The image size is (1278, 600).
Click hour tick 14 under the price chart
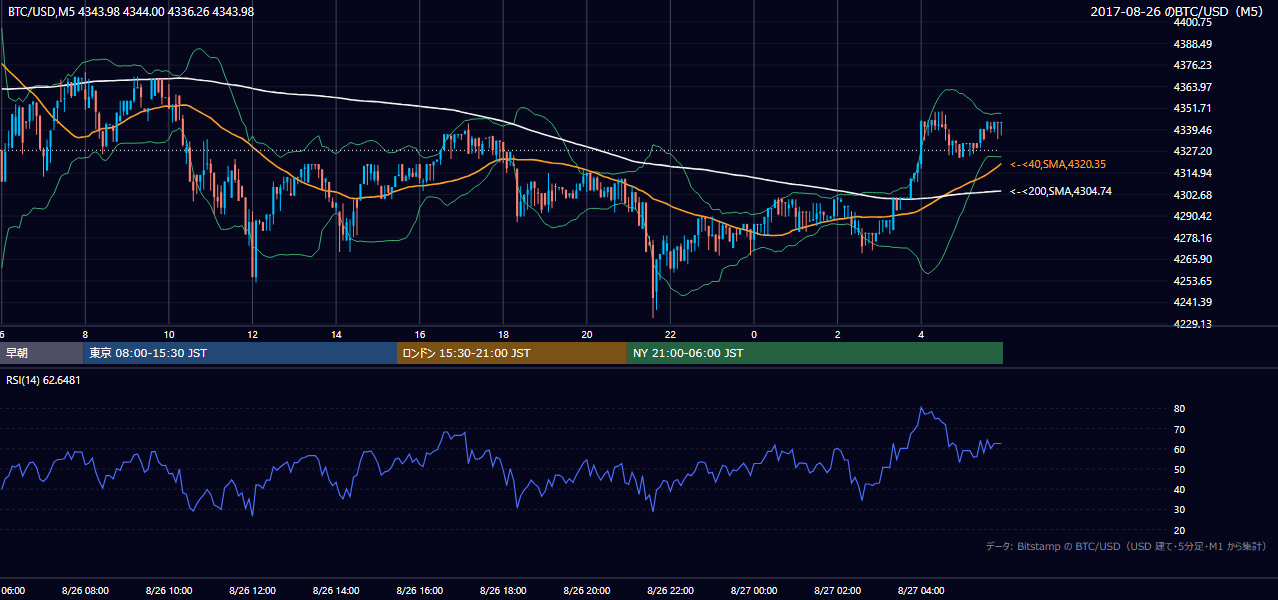pos(336,335)
